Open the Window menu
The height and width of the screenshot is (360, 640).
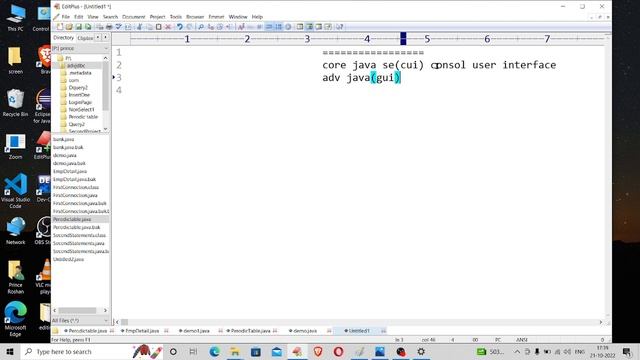pyautogui.click(x=238, y=17)
